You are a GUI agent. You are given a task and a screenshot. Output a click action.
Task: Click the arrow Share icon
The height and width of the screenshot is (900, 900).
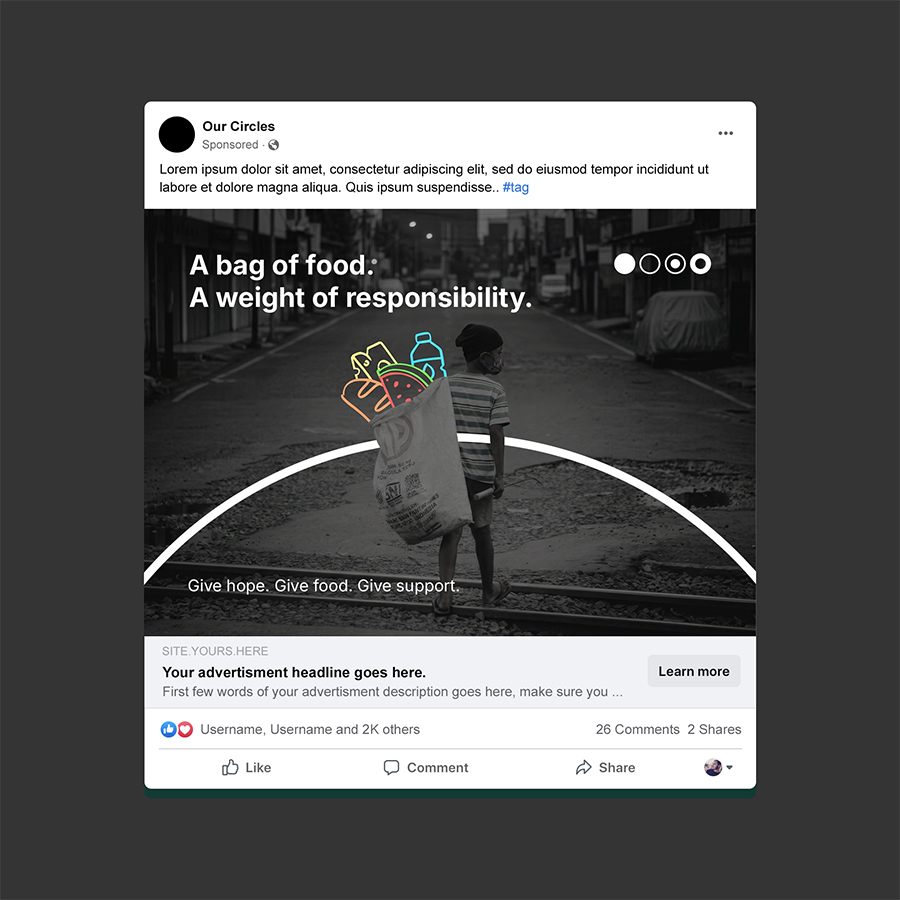click(x=584, y=767)
